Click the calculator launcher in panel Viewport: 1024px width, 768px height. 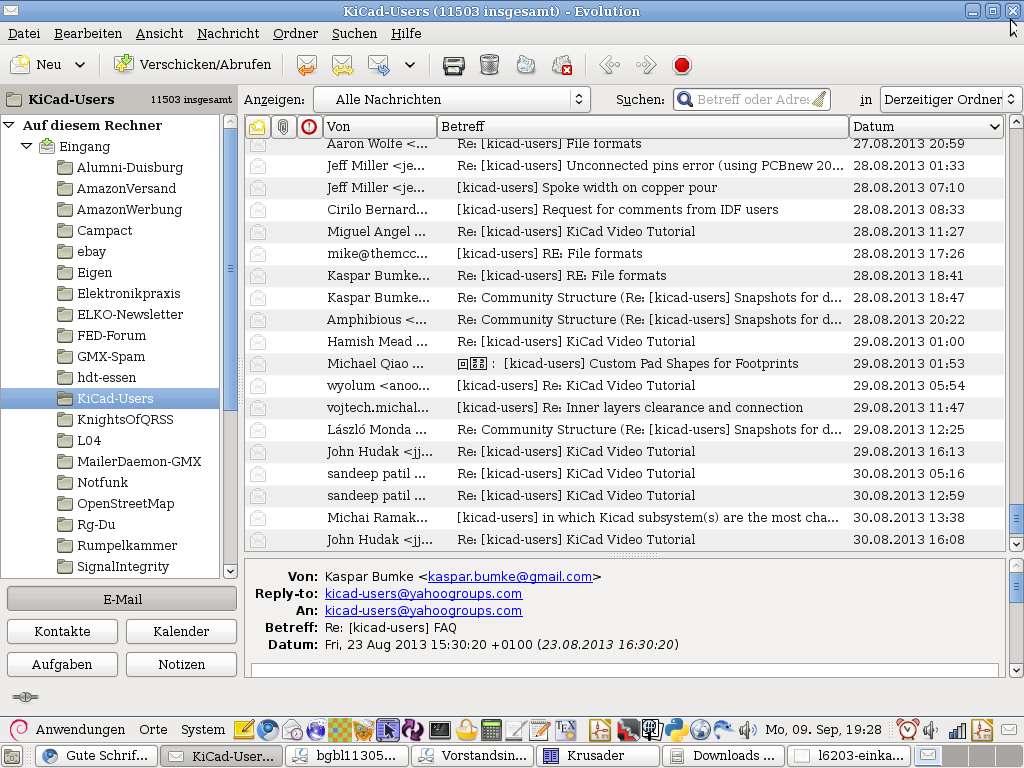(x=491, y=729)
